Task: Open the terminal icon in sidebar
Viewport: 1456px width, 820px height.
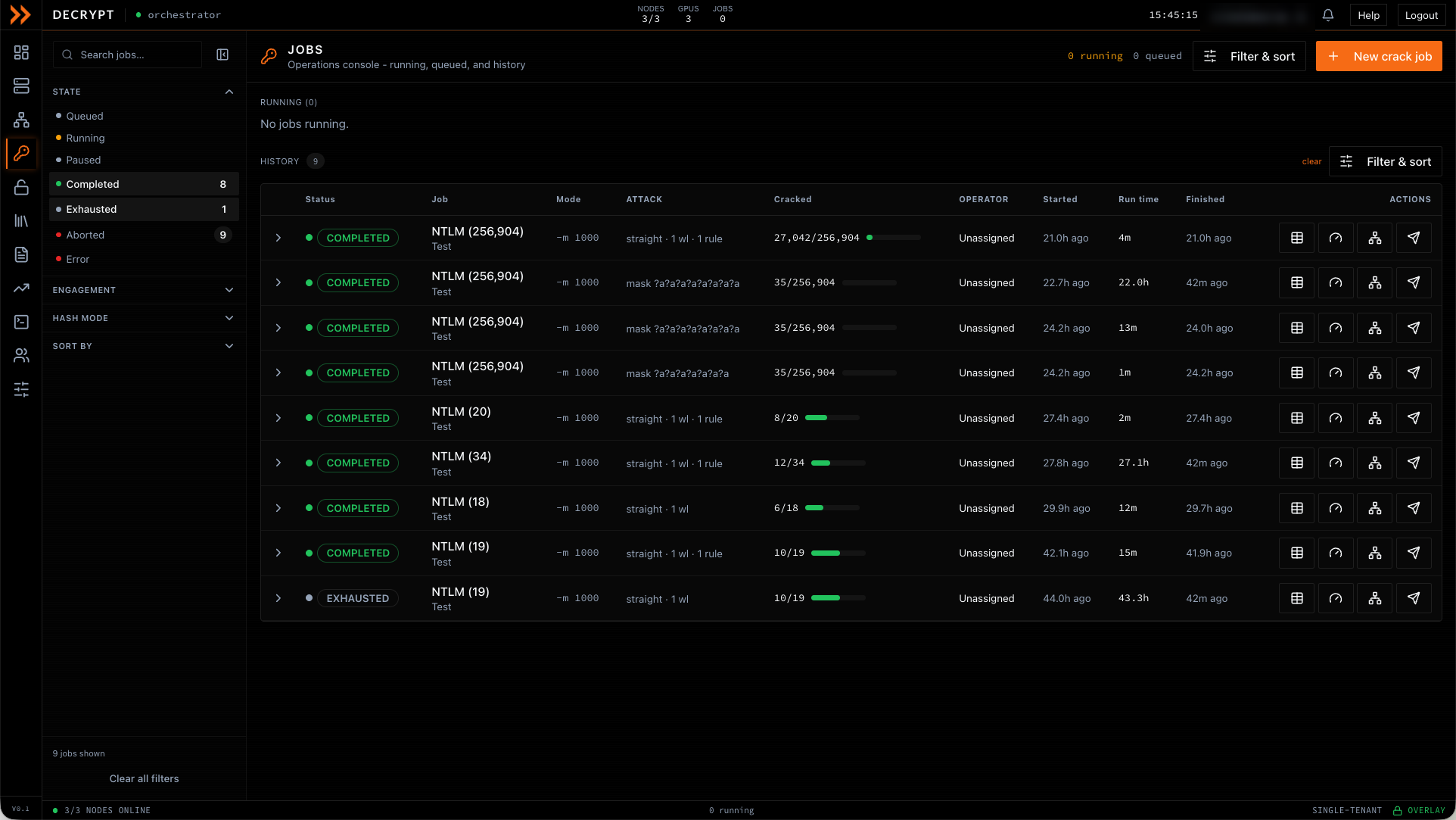Action: [x=21, y=322]
